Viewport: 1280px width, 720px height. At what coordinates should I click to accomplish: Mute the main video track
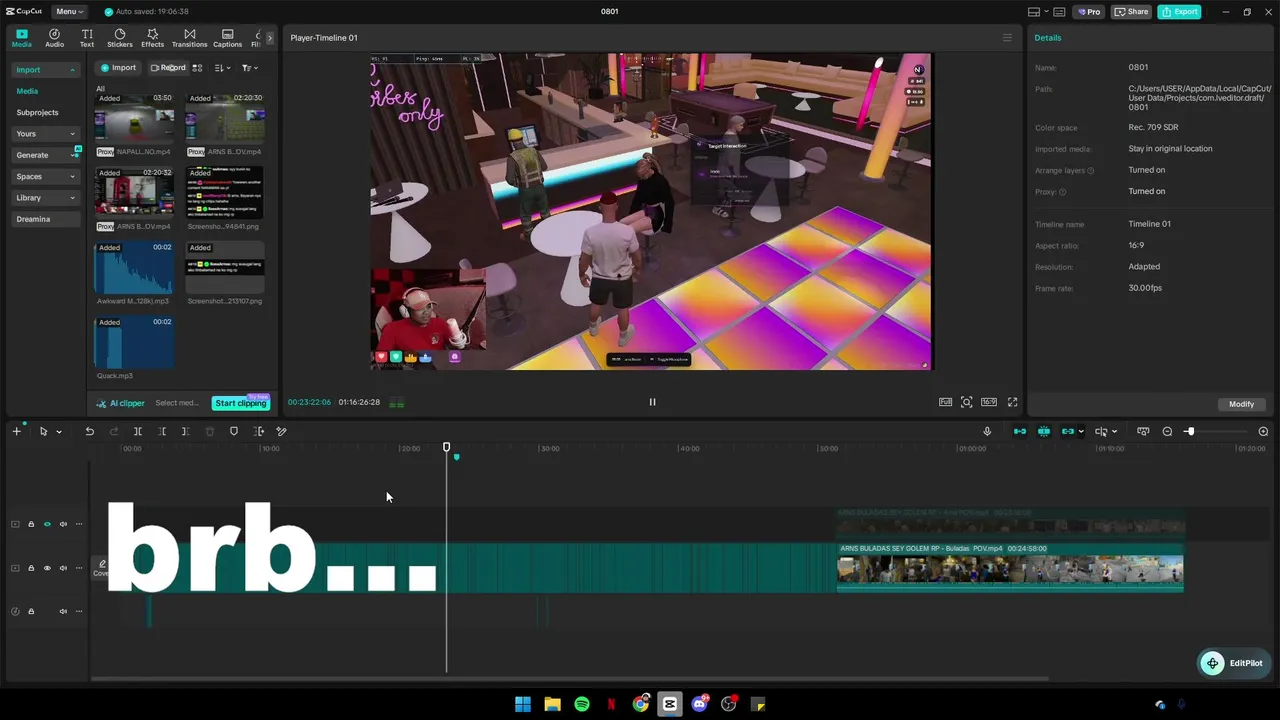[x=63, y=568]
